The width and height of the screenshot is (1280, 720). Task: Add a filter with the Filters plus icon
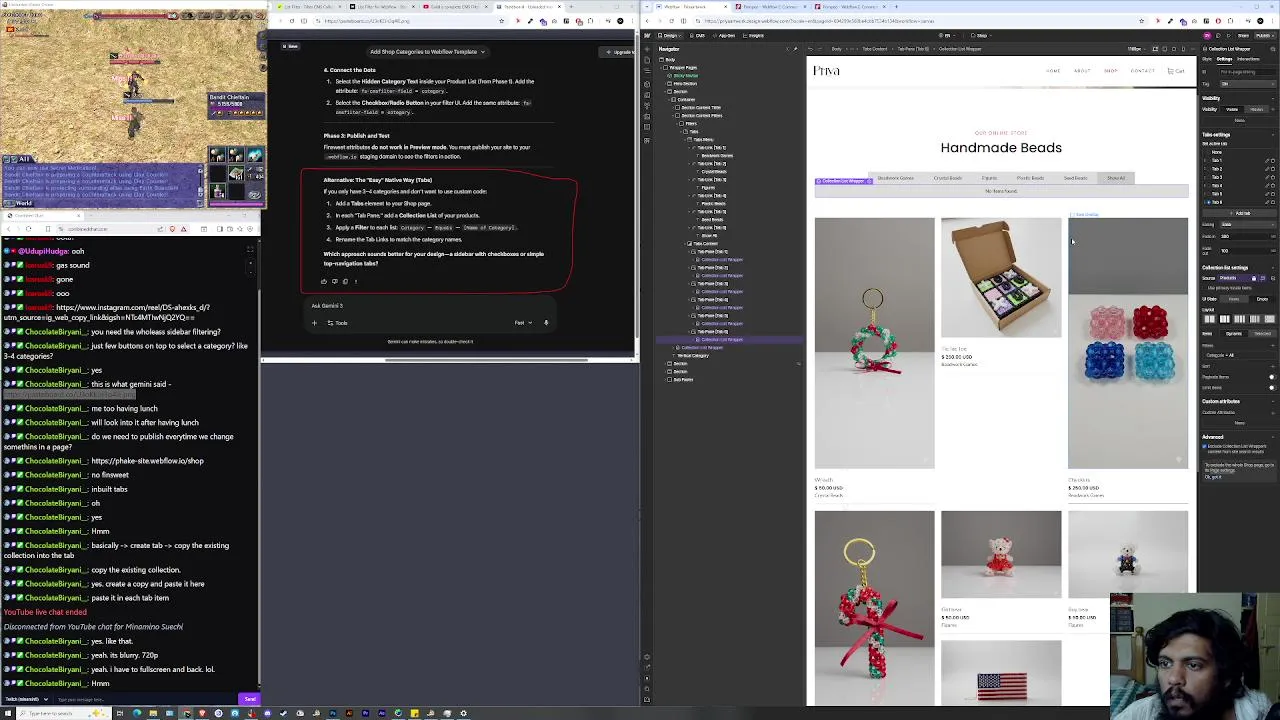point(1272,345)
